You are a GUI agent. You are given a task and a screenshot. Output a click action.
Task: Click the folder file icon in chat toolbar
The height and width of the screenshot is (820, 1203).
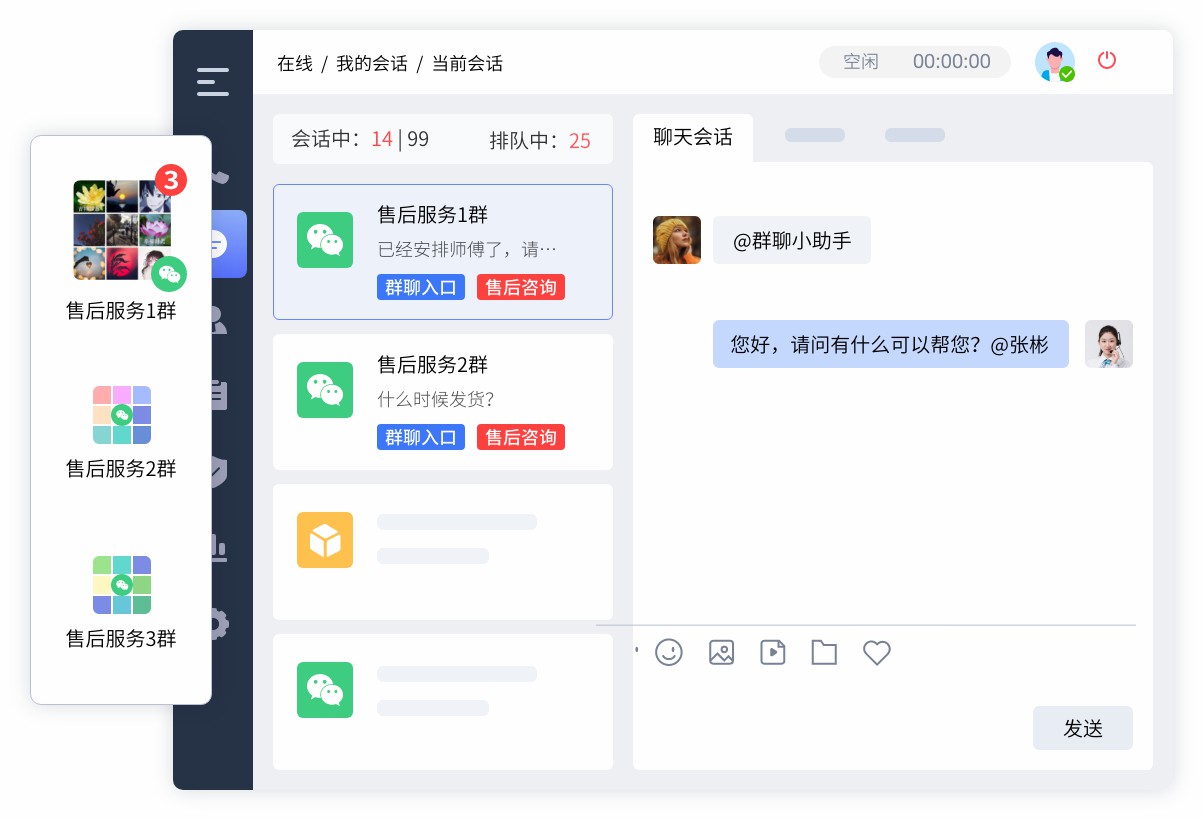point(824,653)
